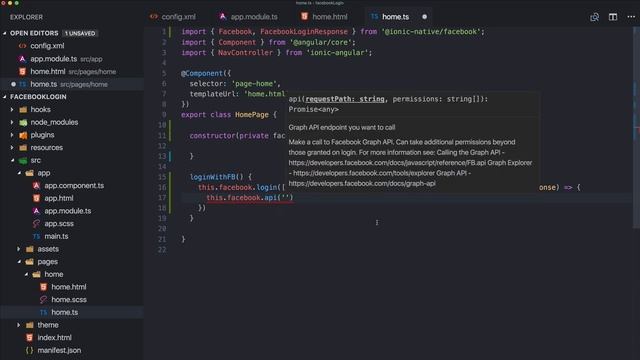
Task: Click line number 15 in the gutter
Action: pos(162,177)
